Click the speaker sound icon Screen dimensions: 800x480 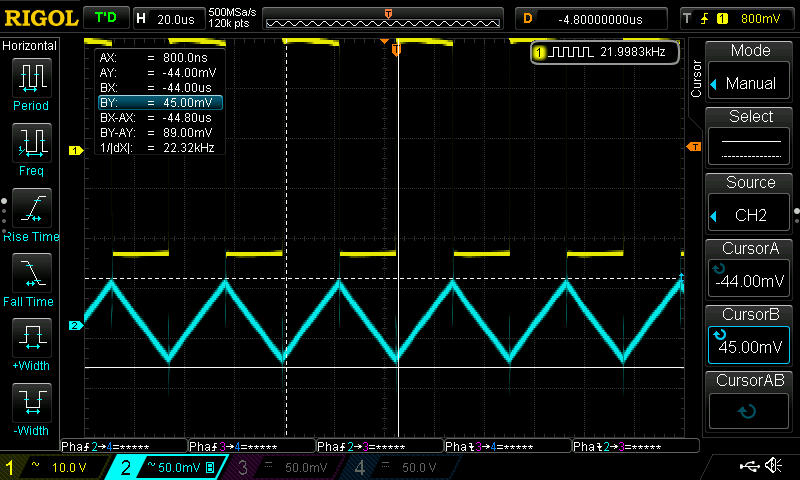point(773,466)
